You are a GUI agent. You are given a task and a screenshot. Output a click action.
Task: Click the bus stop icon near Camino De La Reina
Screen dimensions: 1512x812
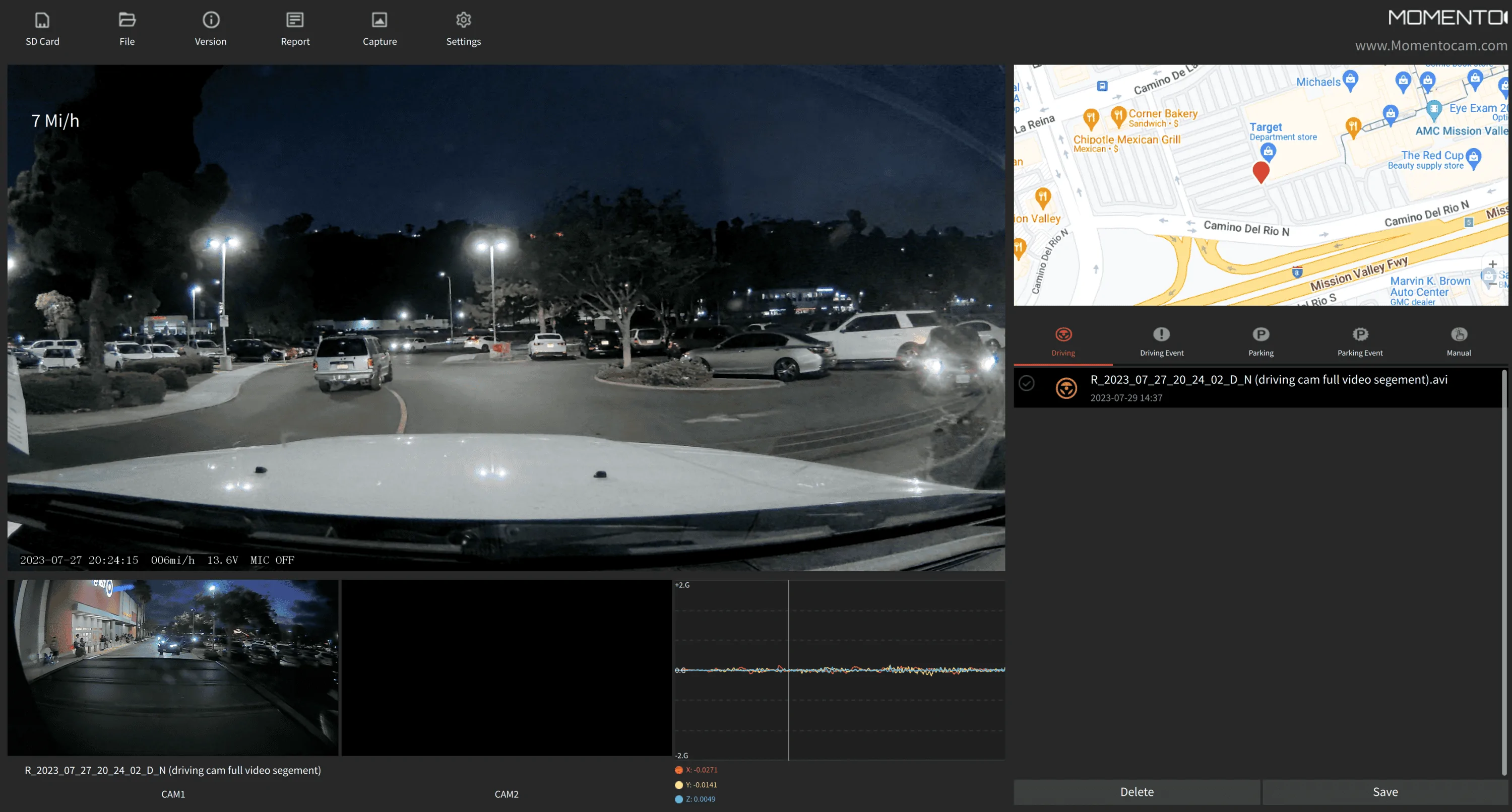(x=1102, y=86)
